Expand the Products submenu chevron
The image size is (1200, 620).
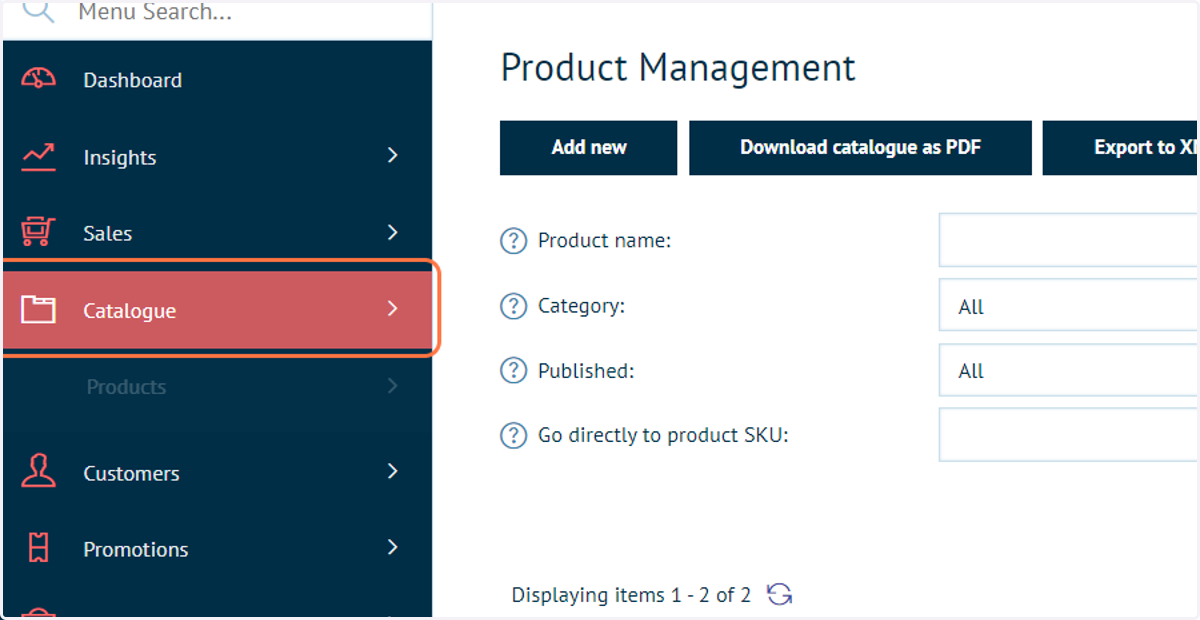coord(393,386)
